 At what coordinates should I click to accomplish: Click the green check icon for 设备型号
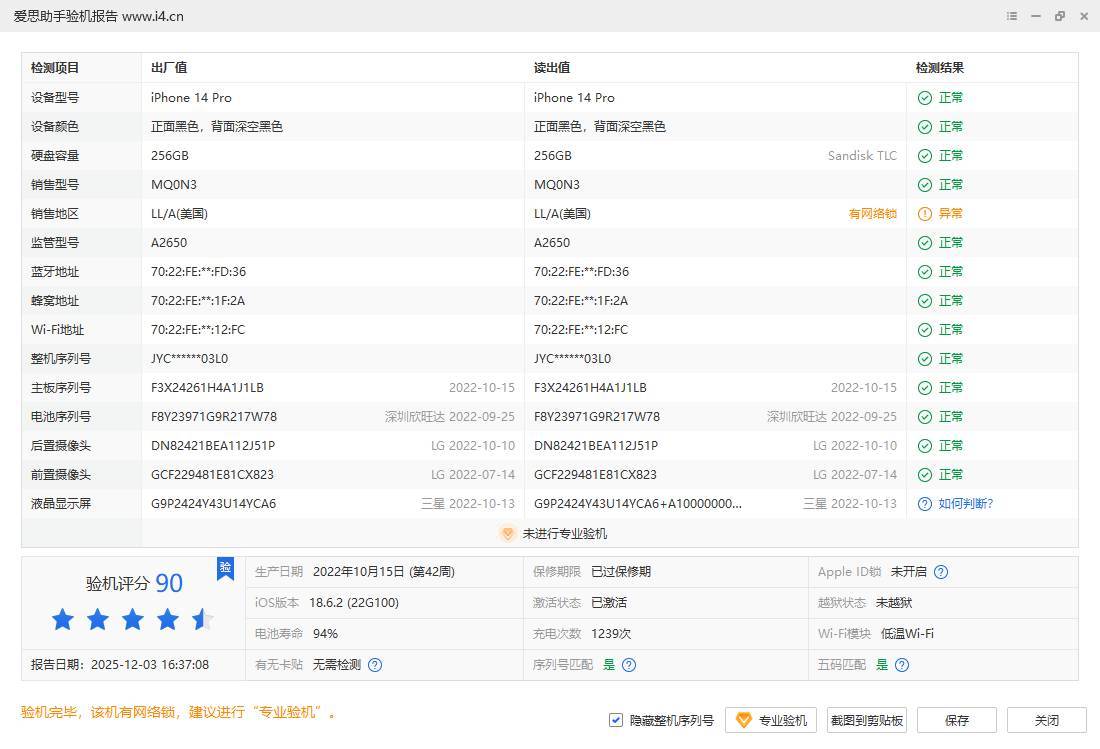(x=925, y=98)
